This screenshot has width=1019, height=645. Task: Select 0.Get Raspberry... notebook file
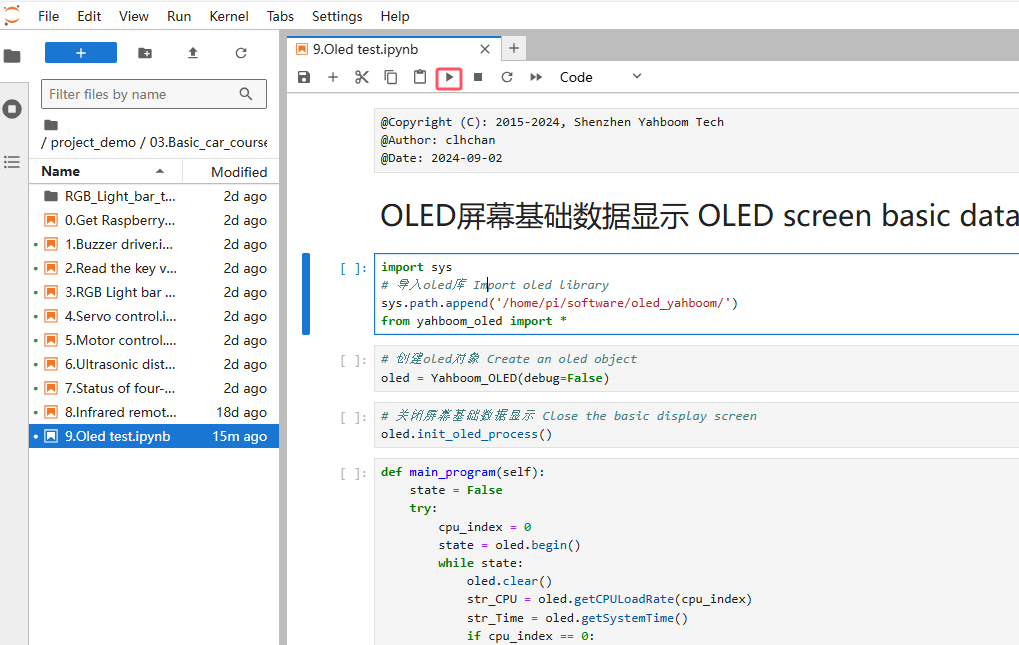coord(154,220)
